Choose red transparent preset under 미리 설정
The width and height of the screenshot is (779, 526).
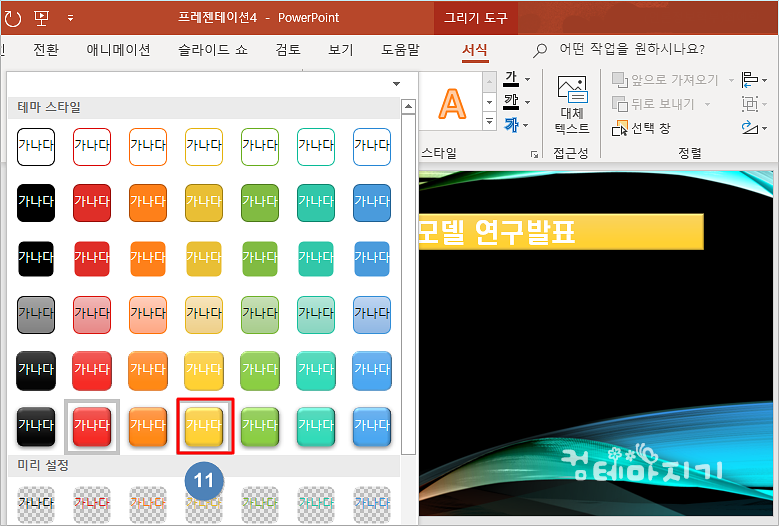(92, 504)
